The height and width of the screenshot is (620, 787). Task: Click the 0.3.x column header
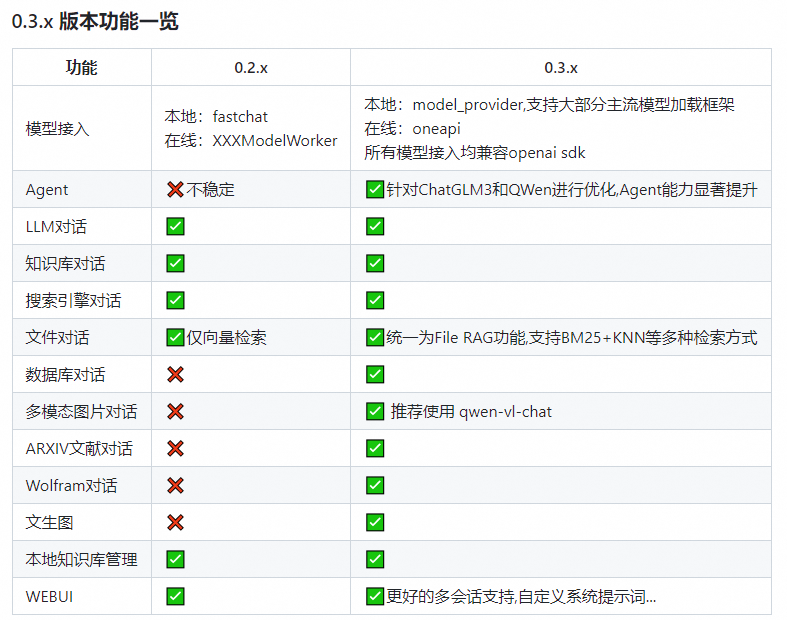click(561, 68)
